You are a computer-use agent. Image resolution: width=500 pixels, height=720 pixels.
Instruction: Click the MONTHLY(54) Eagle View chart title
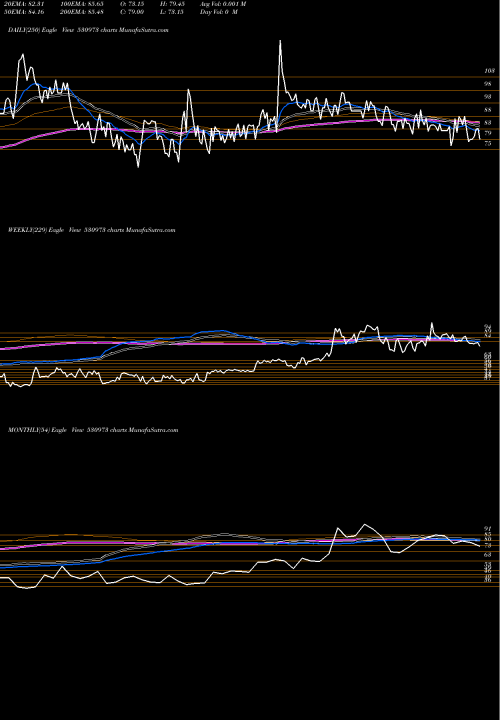(93, 430)
